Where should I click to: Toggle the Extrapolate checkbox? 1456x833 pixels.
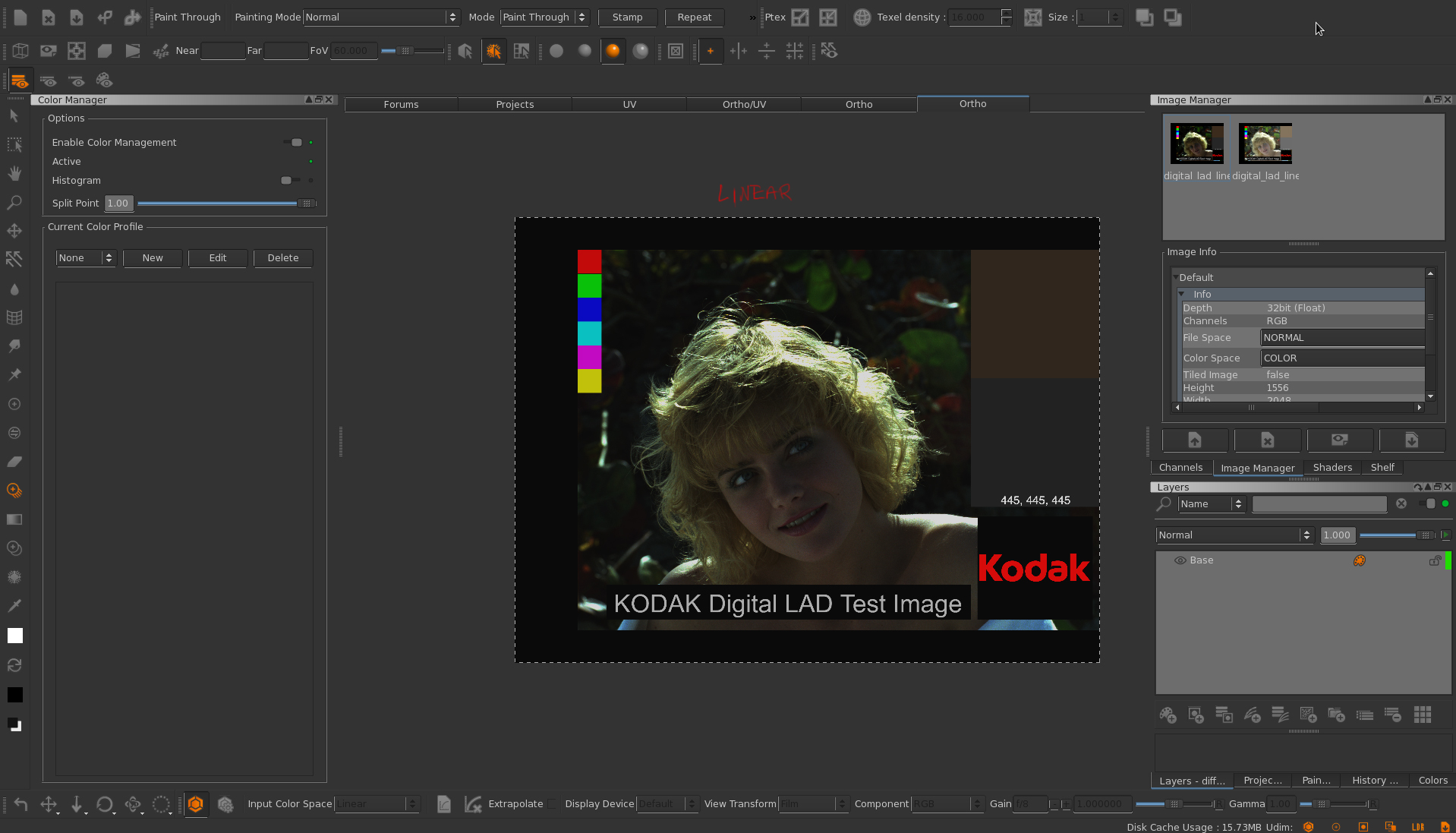pos(553,804)
